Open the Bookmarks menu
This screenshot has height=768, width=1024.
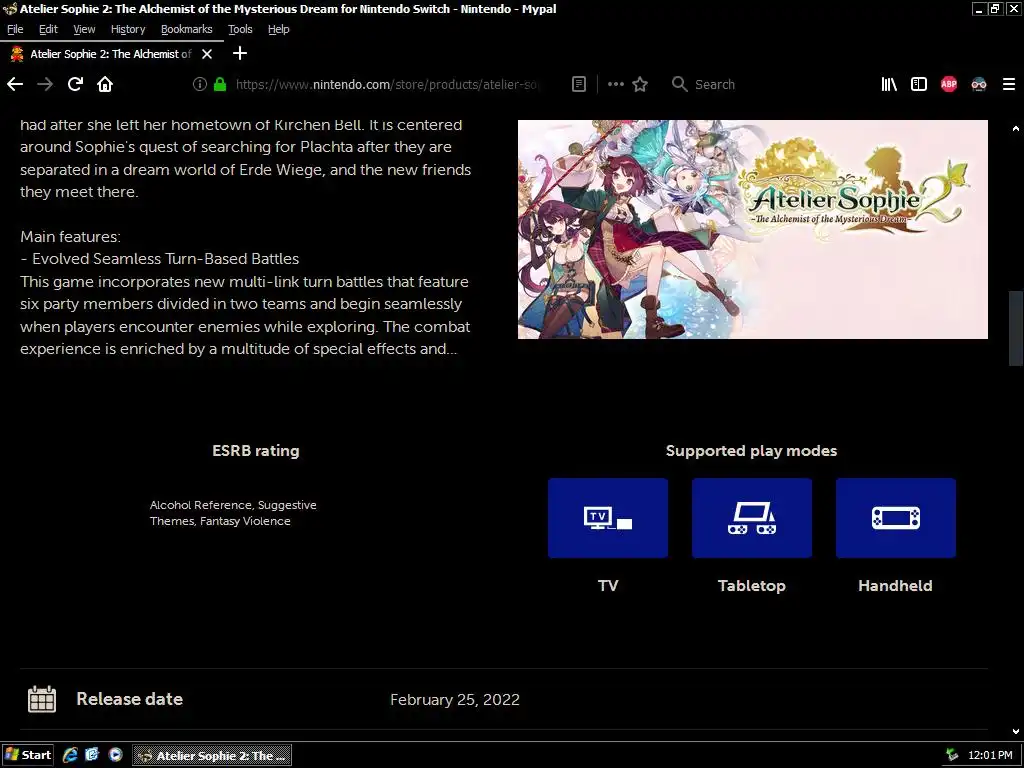tap(187, 29)
